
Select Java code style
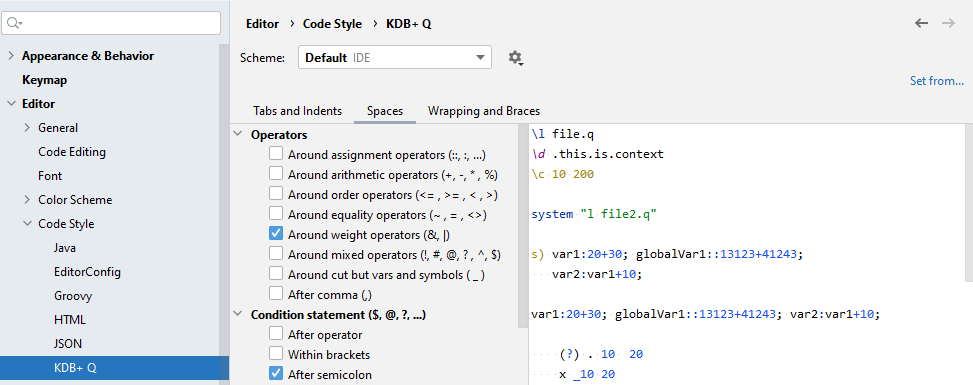(x=65, y=248)
